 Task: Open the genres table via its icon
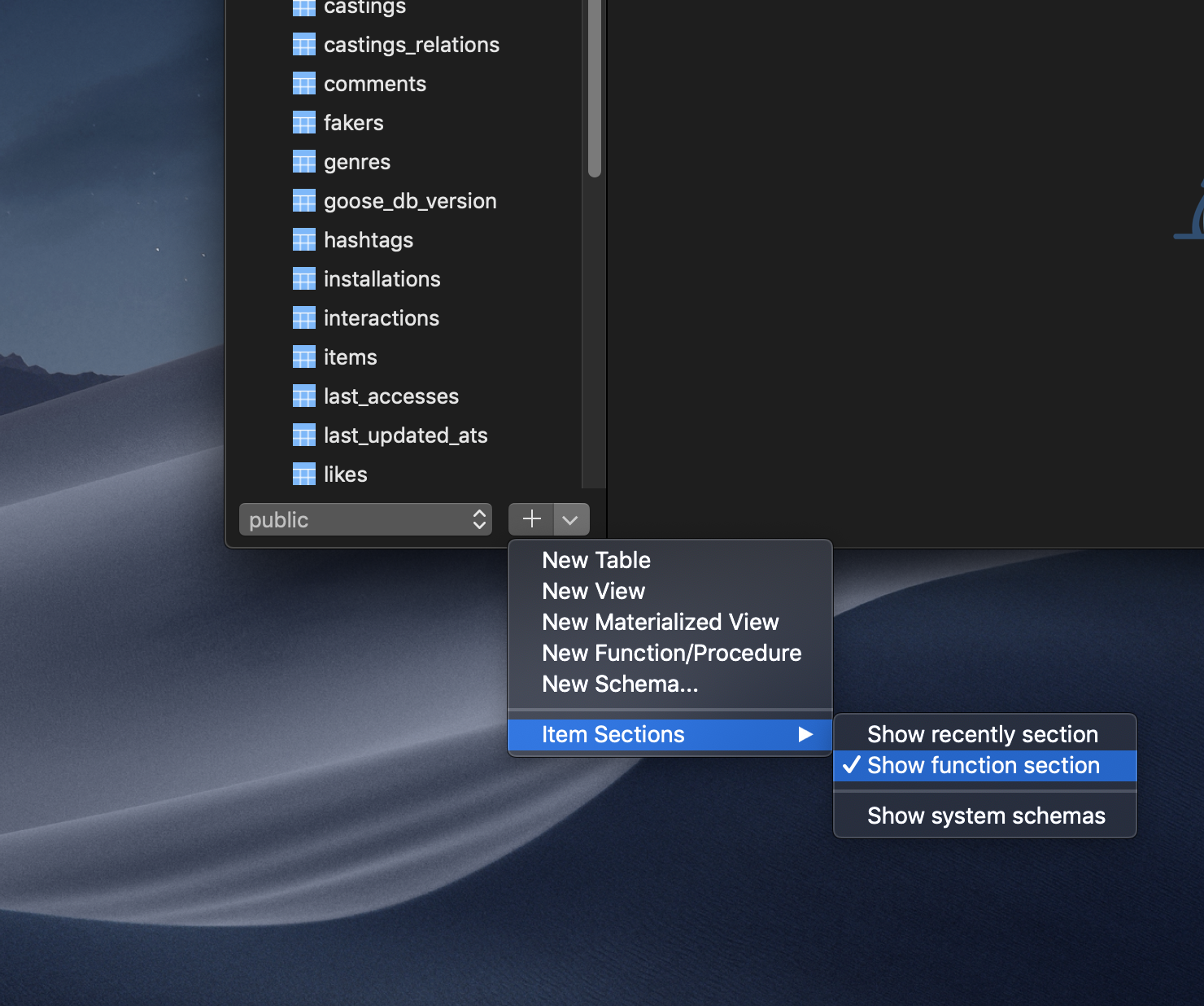pyautogui.click(x=303, y=161)
